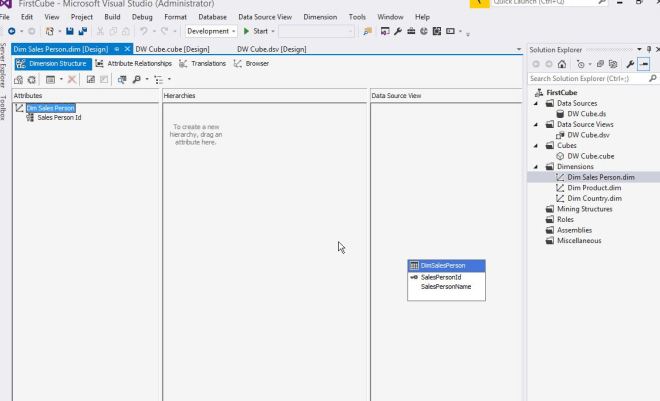The image size is (660, 401).
Task: Click the DimSalesPerson table header icon
Action: click(414, 265)
